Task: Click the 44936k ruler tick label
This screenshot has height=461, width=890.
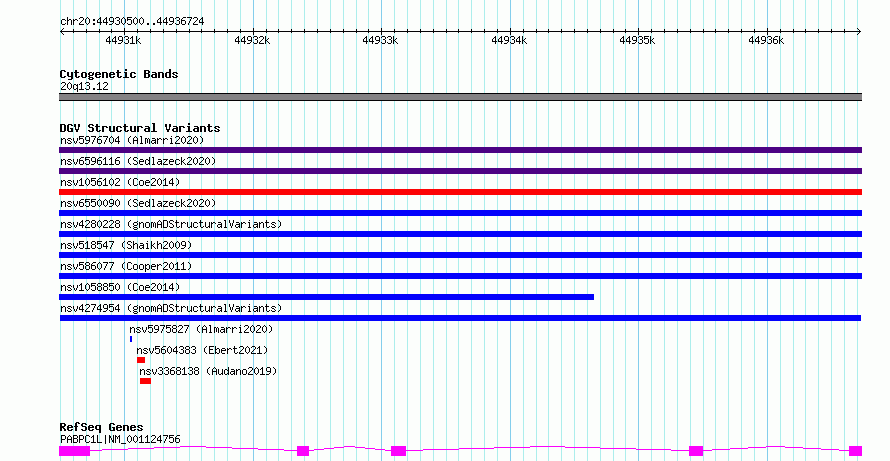Action: [x=766, y=40]
